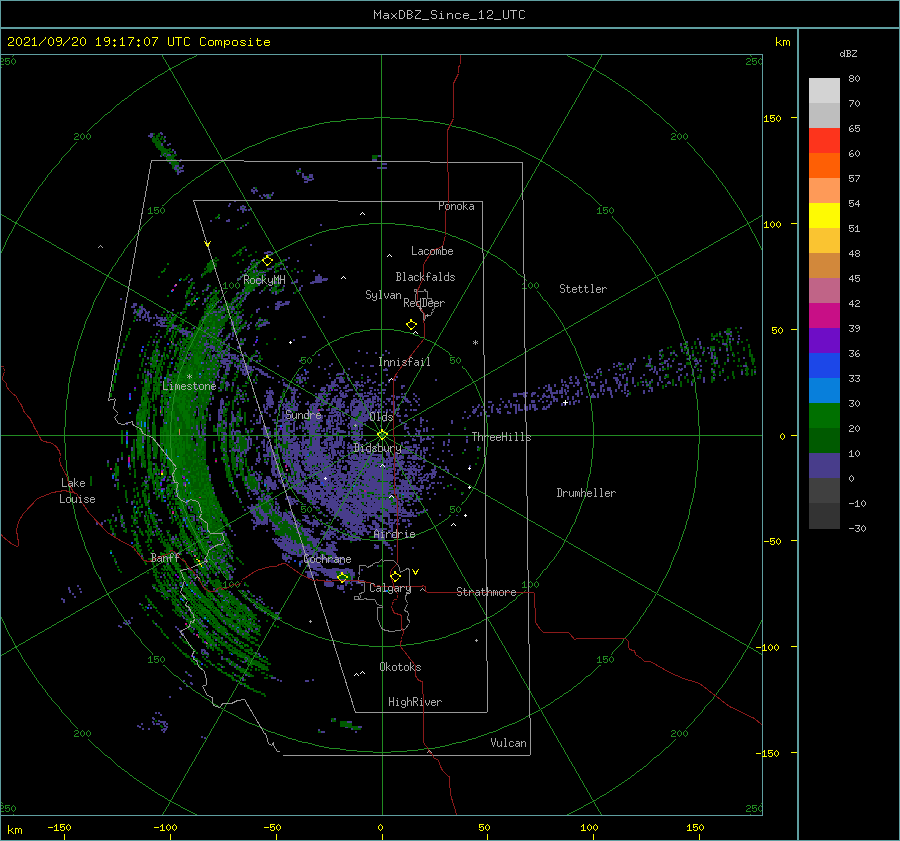Click the MaxDBZ_Since_12_UTC title
The height and width of the screenshot is (841, 900).
click(x=449, y=15)
